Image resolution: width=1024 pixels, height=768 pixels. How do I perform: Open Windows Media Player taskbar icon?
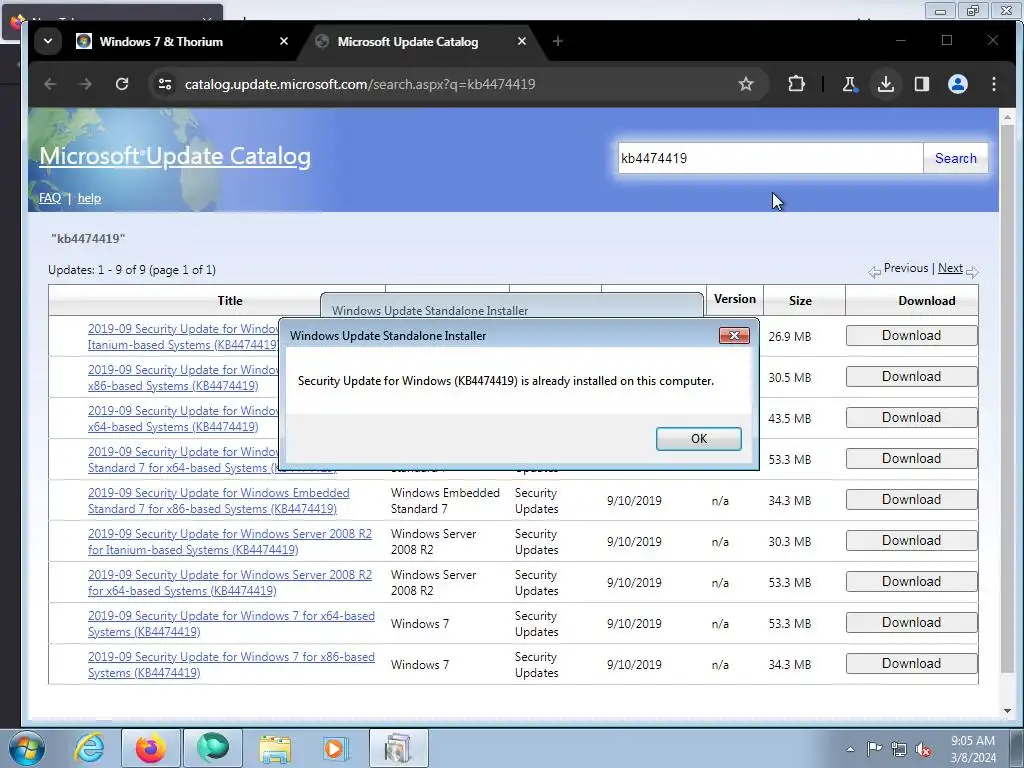pyautogui.click(x=337, y=748)
